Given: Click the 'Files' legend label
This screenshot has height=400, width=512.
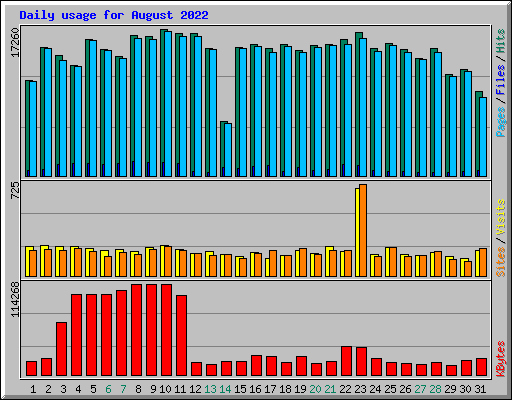Looking at the screenshot, I should pos(501,80).
